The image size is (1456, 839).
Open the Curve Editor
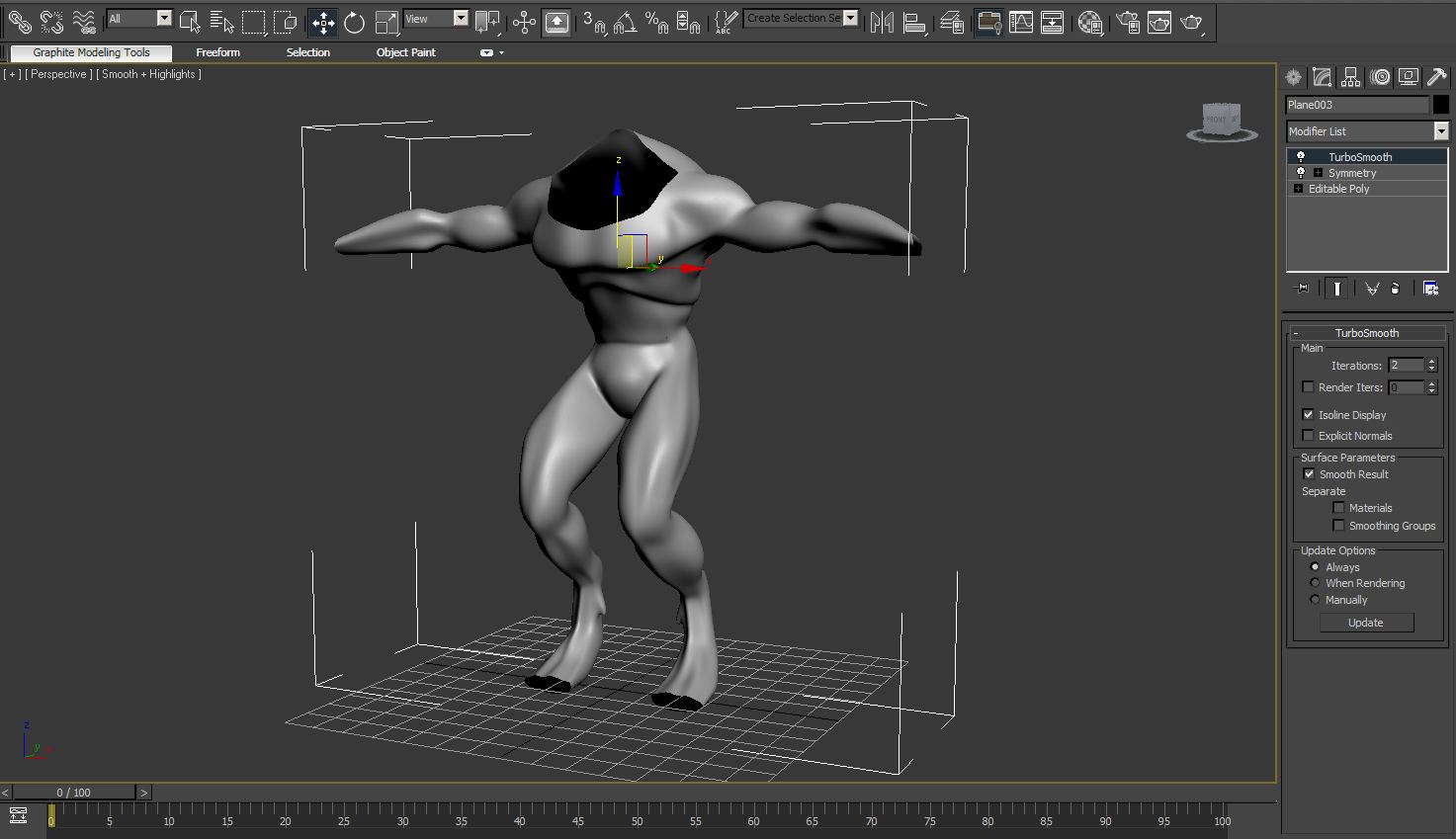1021,21
